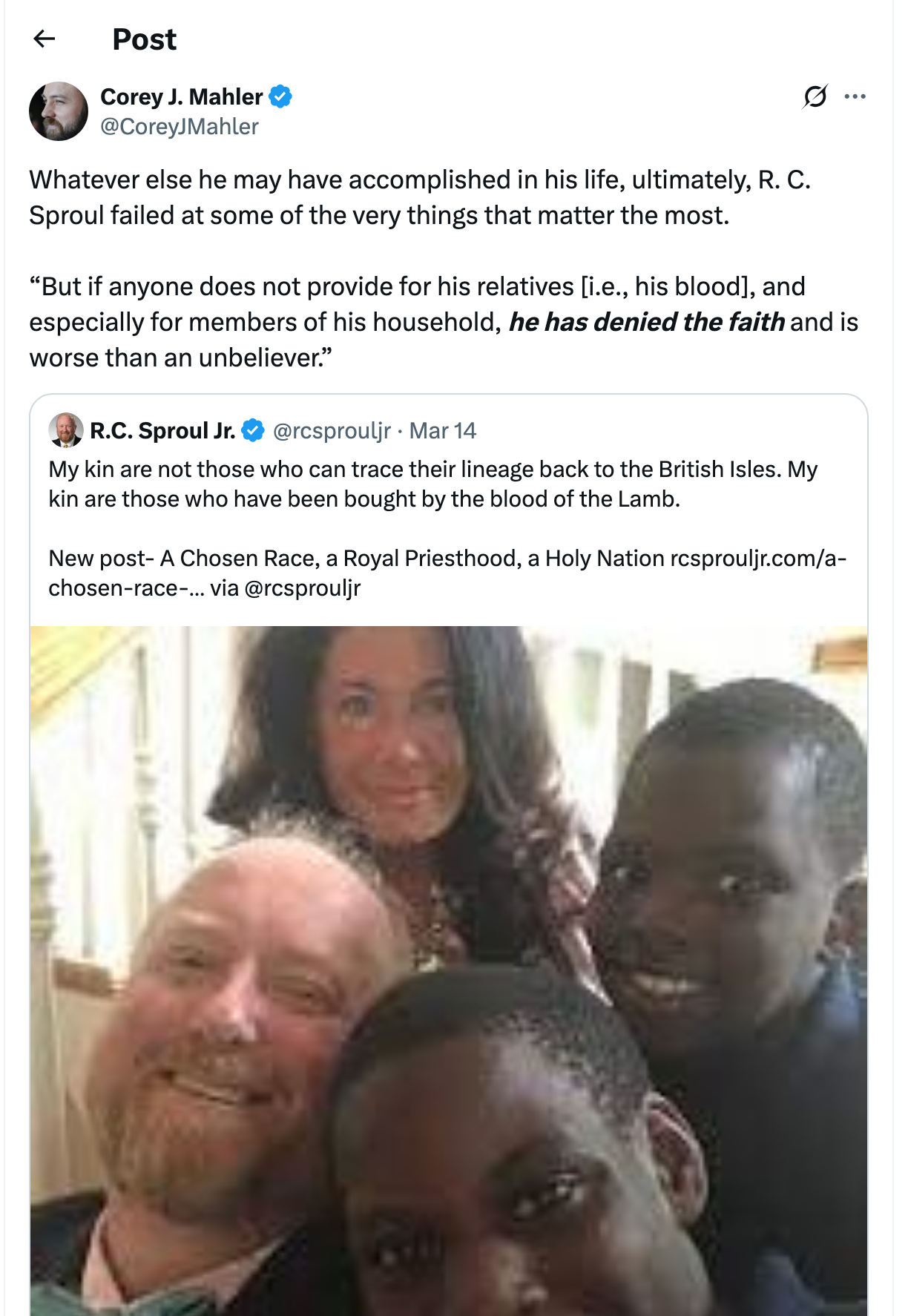Click @rcsprouljr handle in quoted post header
This screenshot has height=1316, width=908.
[332, 430]
